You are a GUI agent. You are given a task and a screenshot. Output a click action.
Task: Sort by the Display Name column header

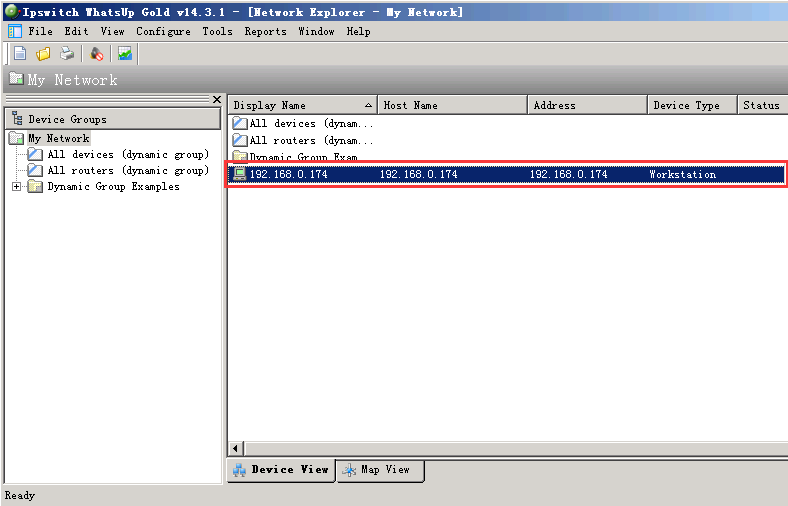[300, 105]
